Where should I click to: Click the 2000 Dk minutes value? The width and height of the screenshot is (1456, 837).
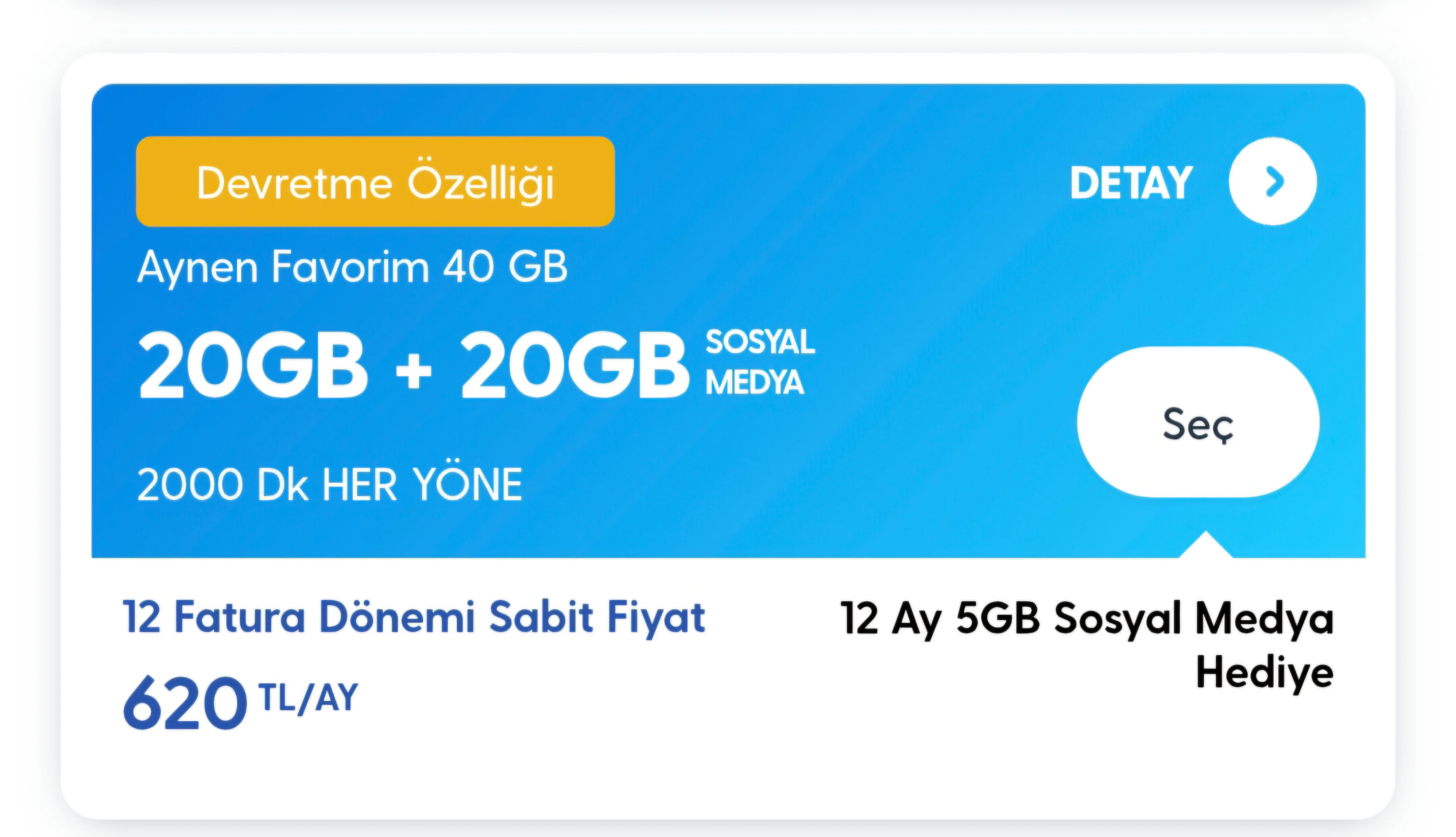point(225,485)
